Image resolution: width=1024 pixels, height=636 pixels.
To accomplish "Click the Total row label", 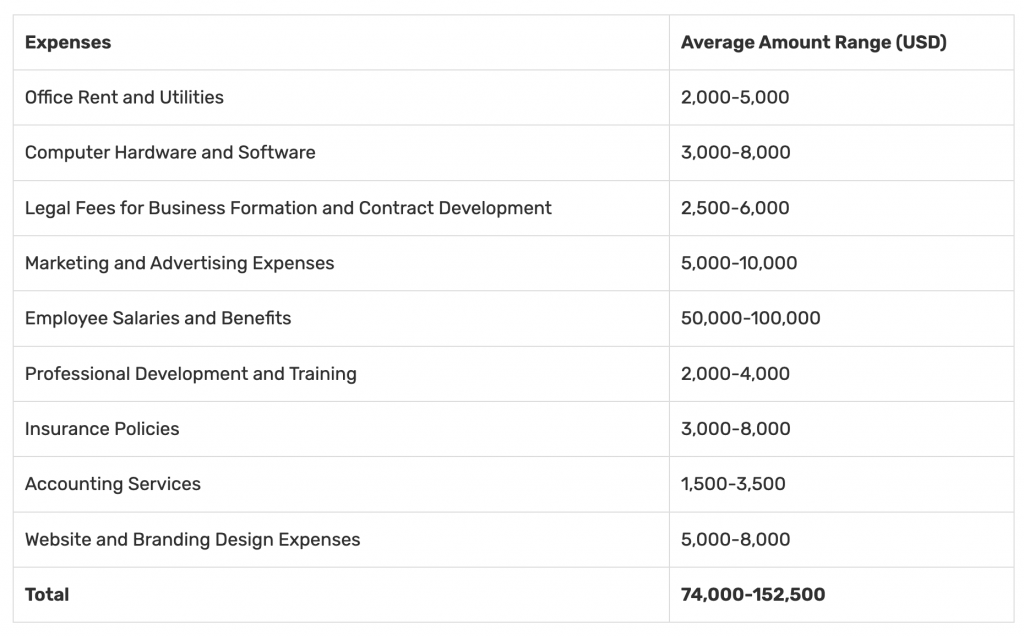I will tap(47, 595).
